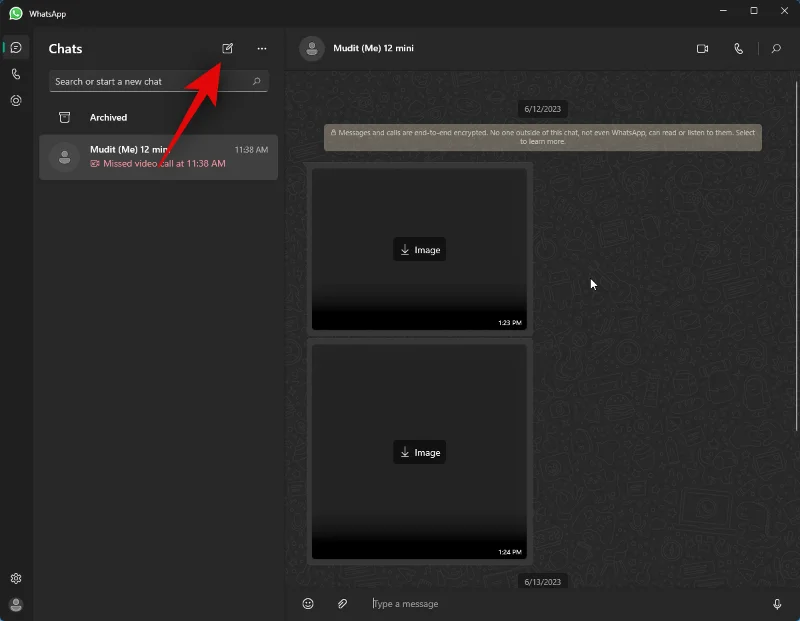Open the emoji picker

tap(308, 604)
